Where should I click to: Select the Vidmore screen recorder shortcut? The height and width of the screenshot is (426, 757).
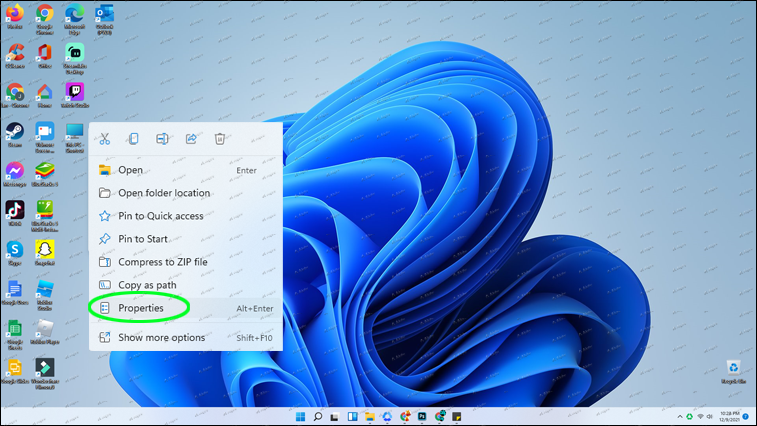(44, 137)
